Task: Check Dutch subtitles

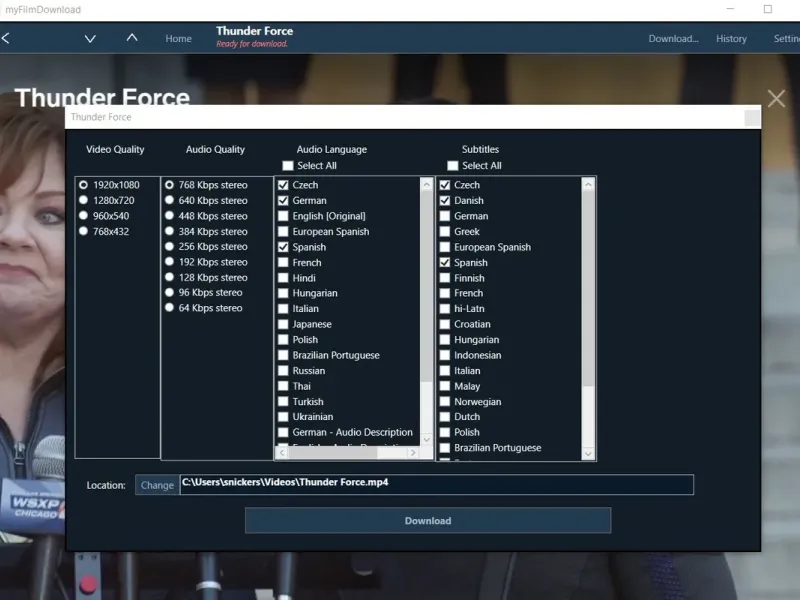Action: 445,417
